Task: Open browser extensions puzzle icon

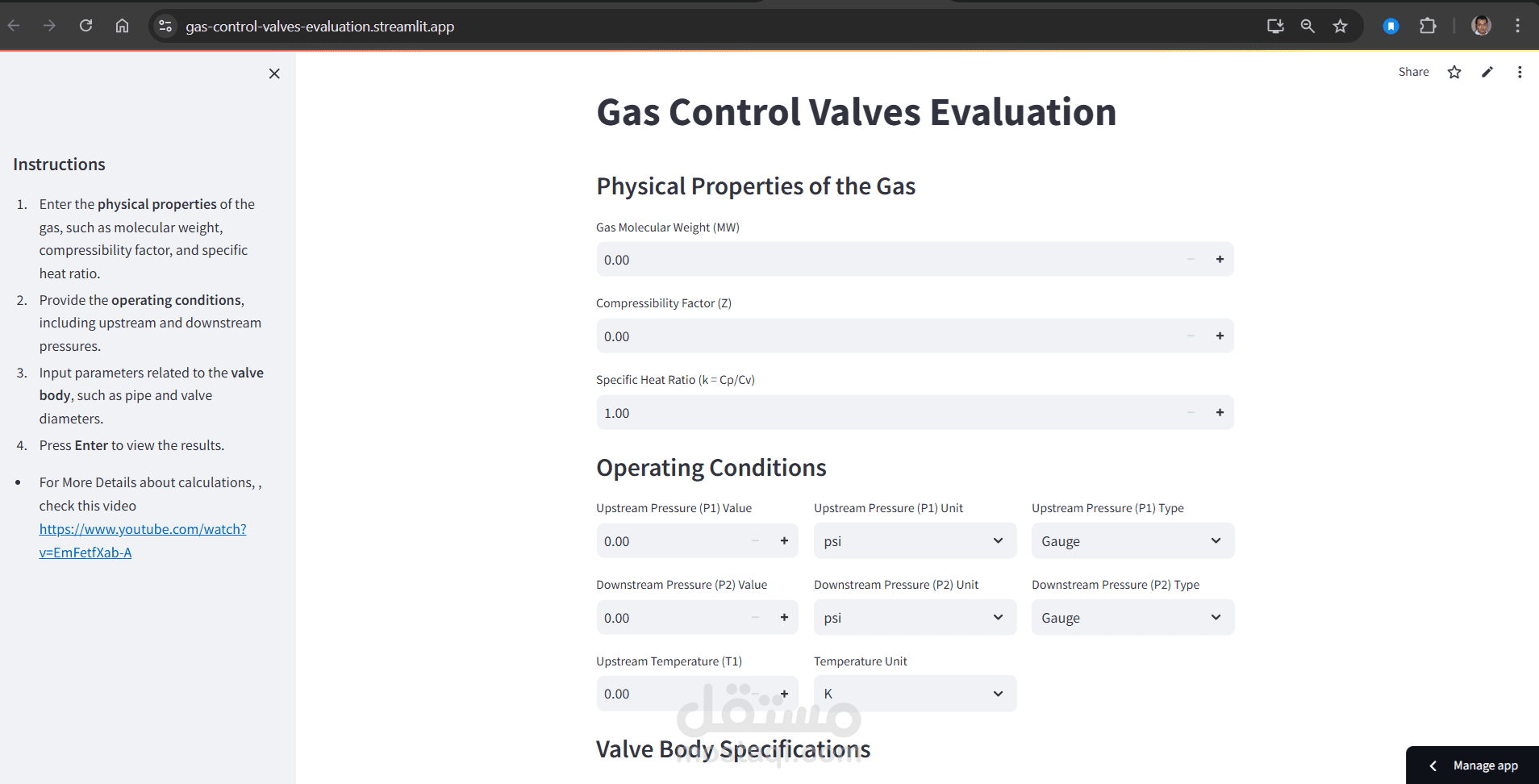Action: pyautogui.click(x=1428, y=26)
